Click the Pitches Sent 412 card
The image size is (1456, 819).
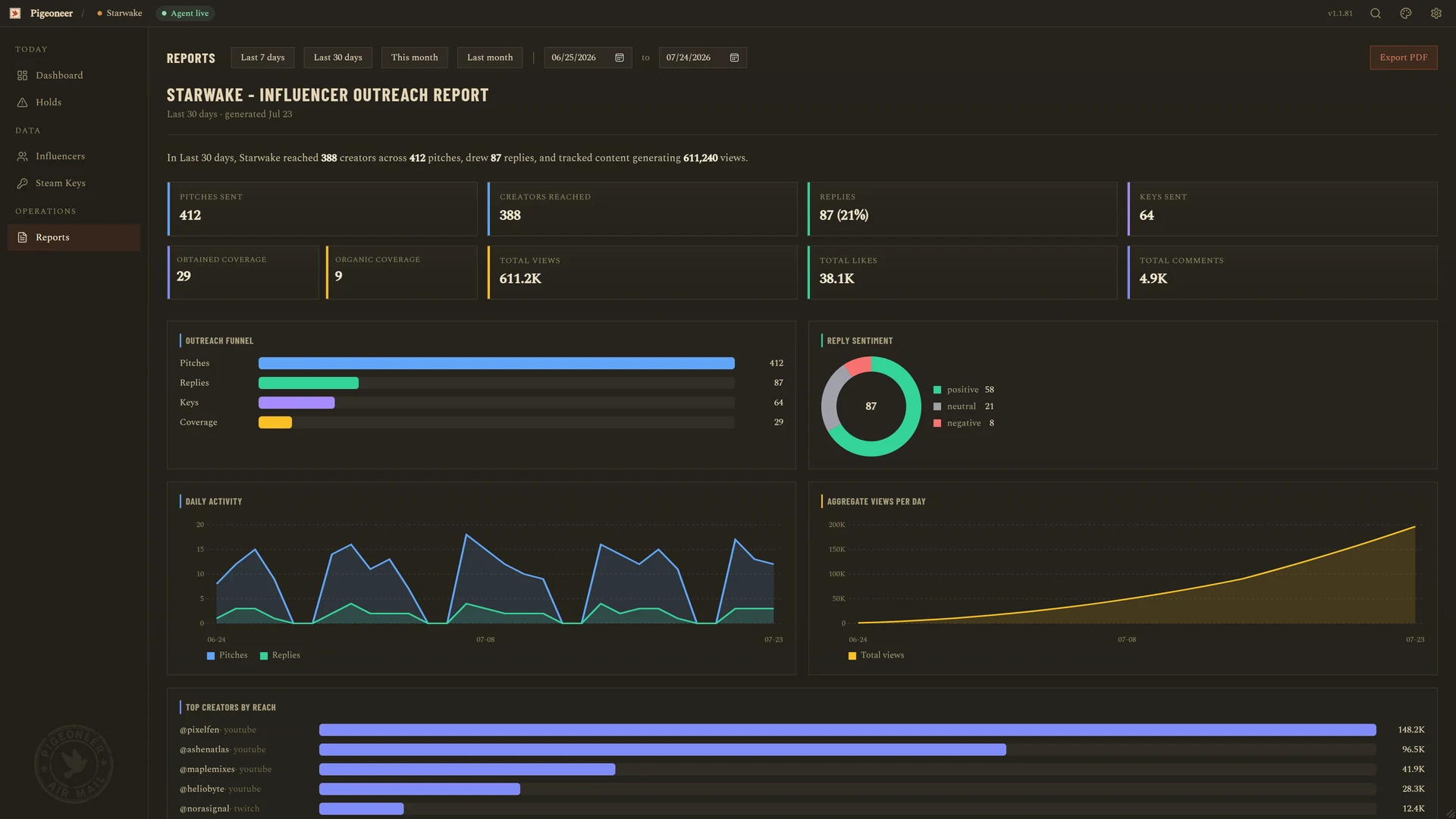(322, 209)
